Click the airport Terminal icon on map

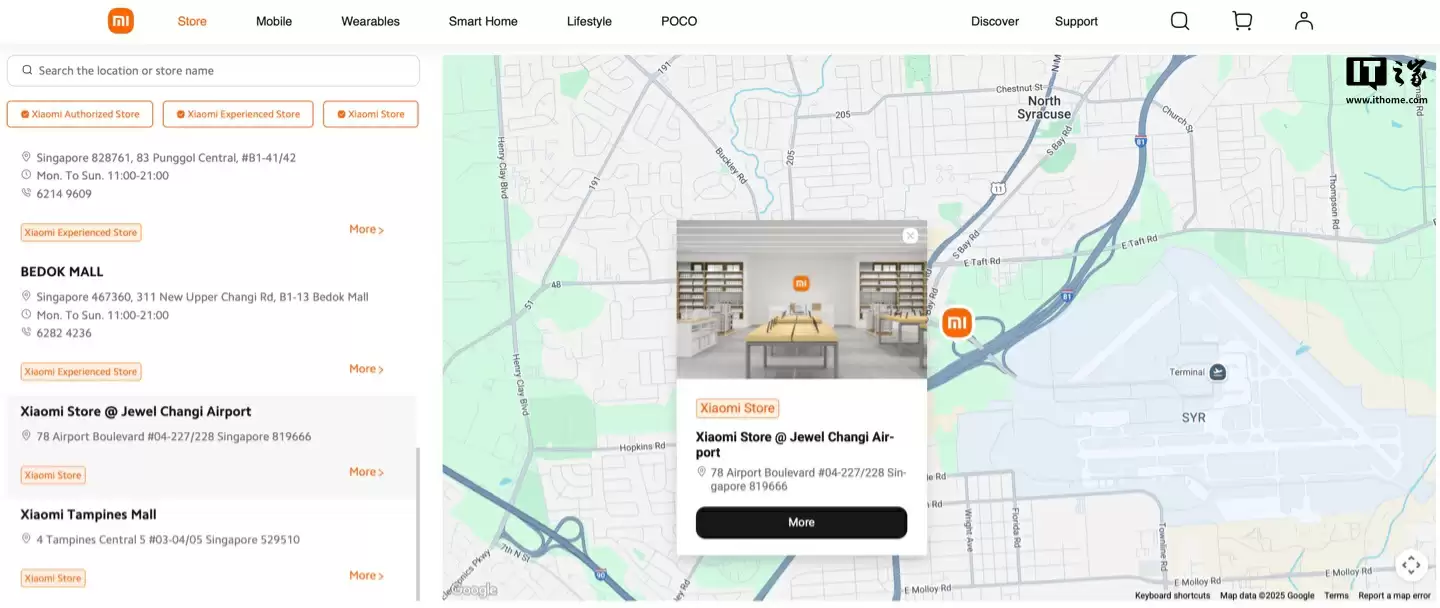1217,372
